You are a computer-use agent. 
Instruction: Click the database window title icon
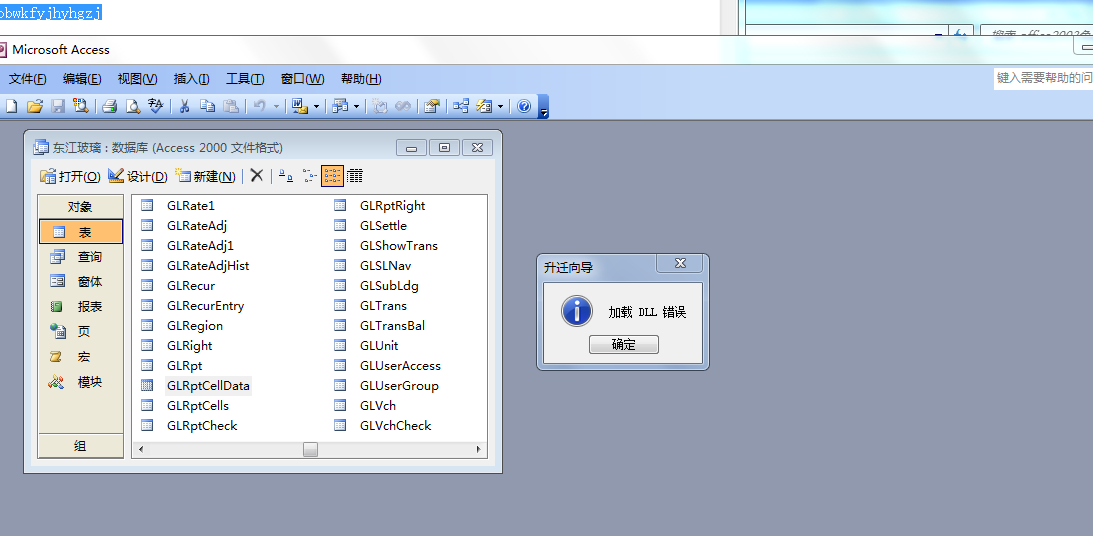(x=41, y=147)
